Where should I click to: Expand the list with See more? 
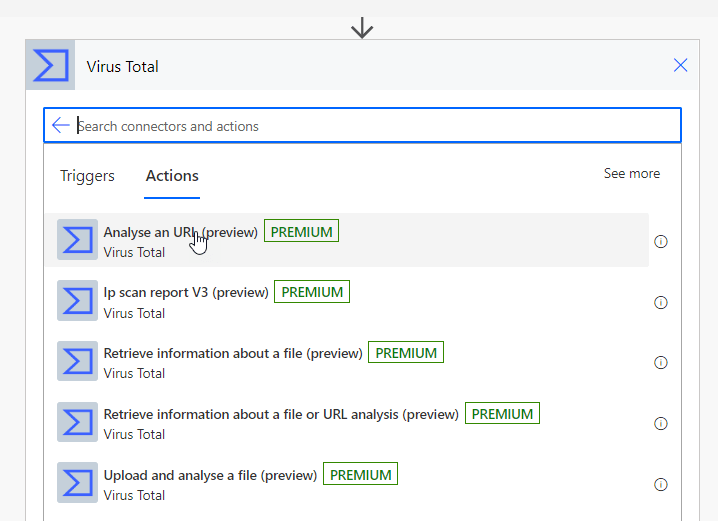(631, 174)
